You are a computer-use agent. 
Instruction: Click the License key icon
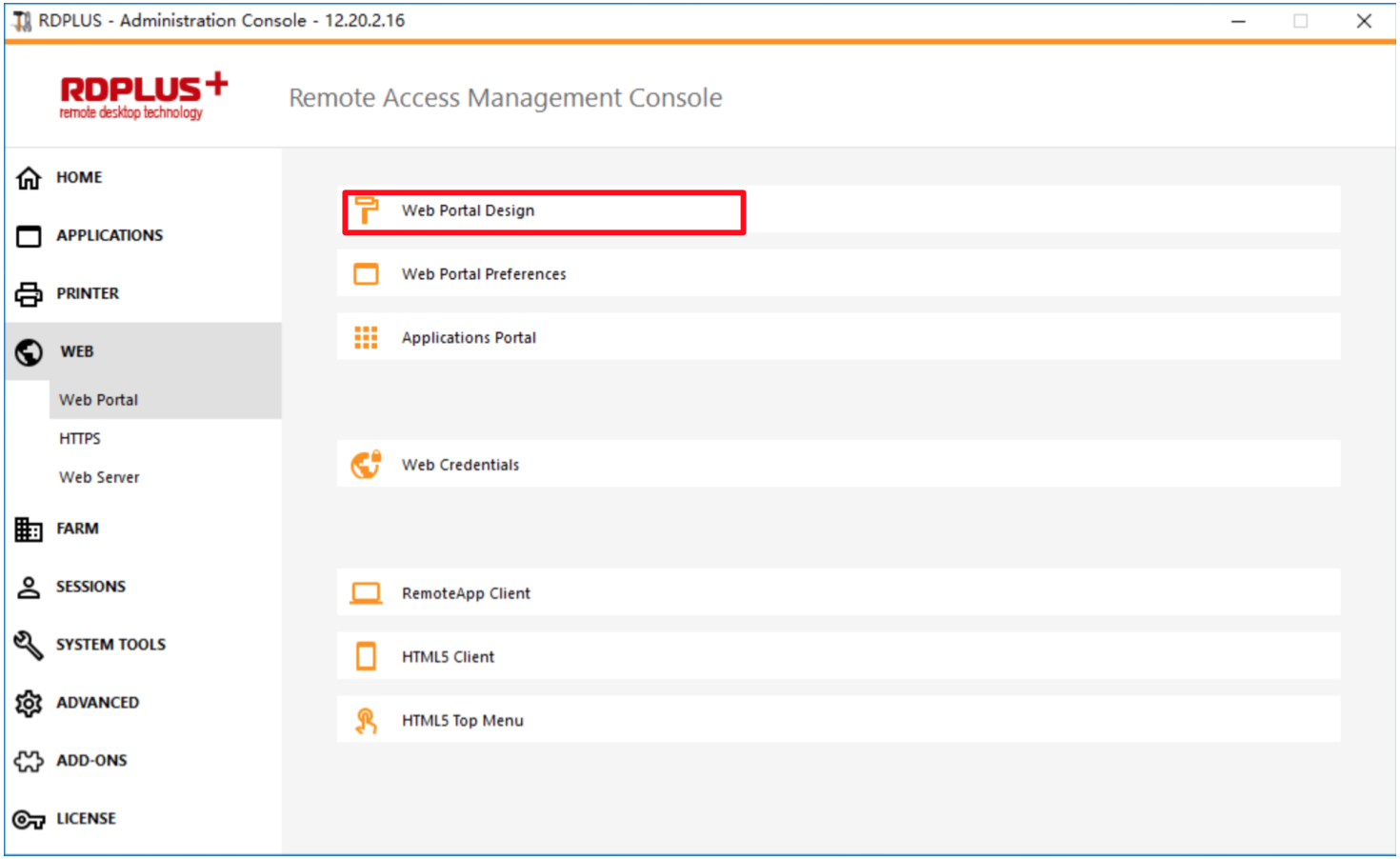click(x=29, y=819)
